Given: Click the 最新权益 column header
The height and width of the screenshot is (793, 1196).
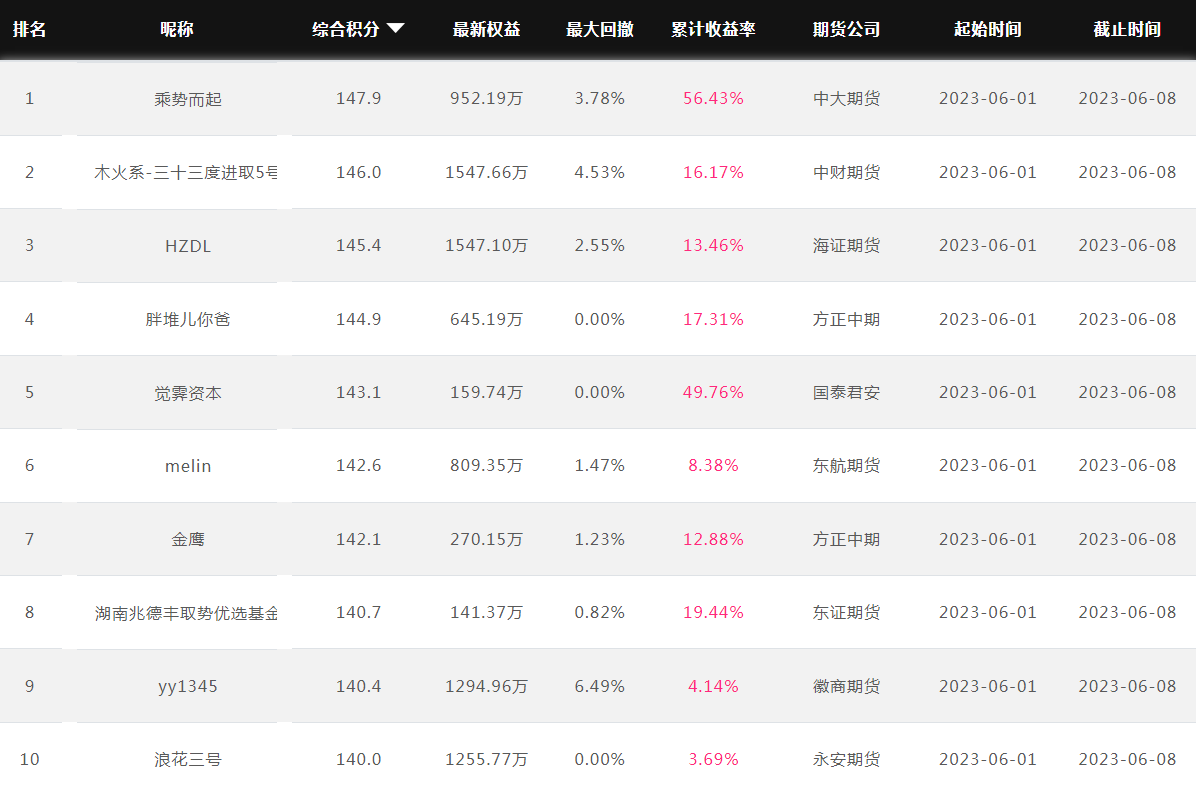Looking at the screenshot, I should point(487,29).
